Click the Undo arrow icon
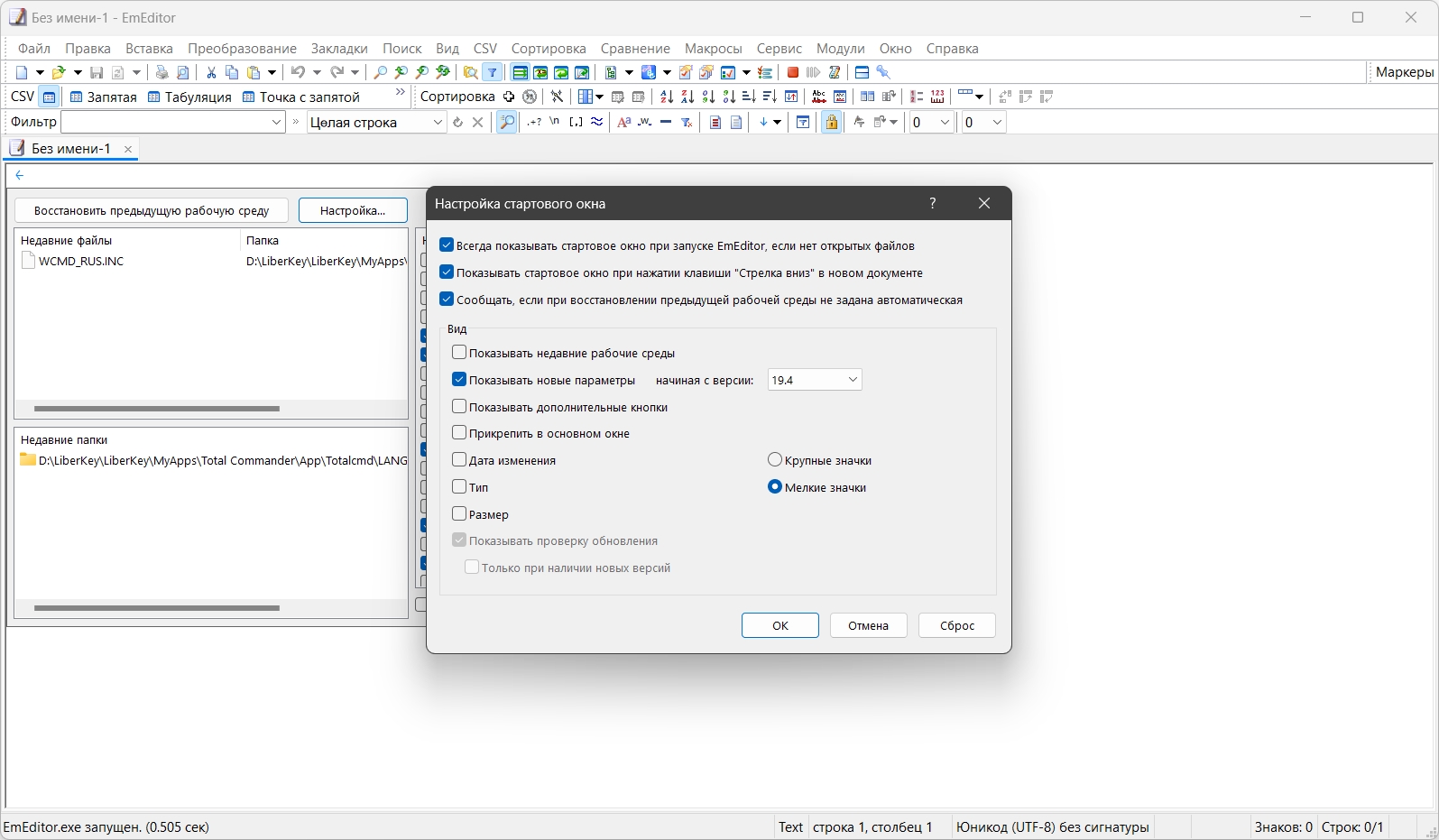This screenshot has height=840, width=1439. [x=298, y=72]
